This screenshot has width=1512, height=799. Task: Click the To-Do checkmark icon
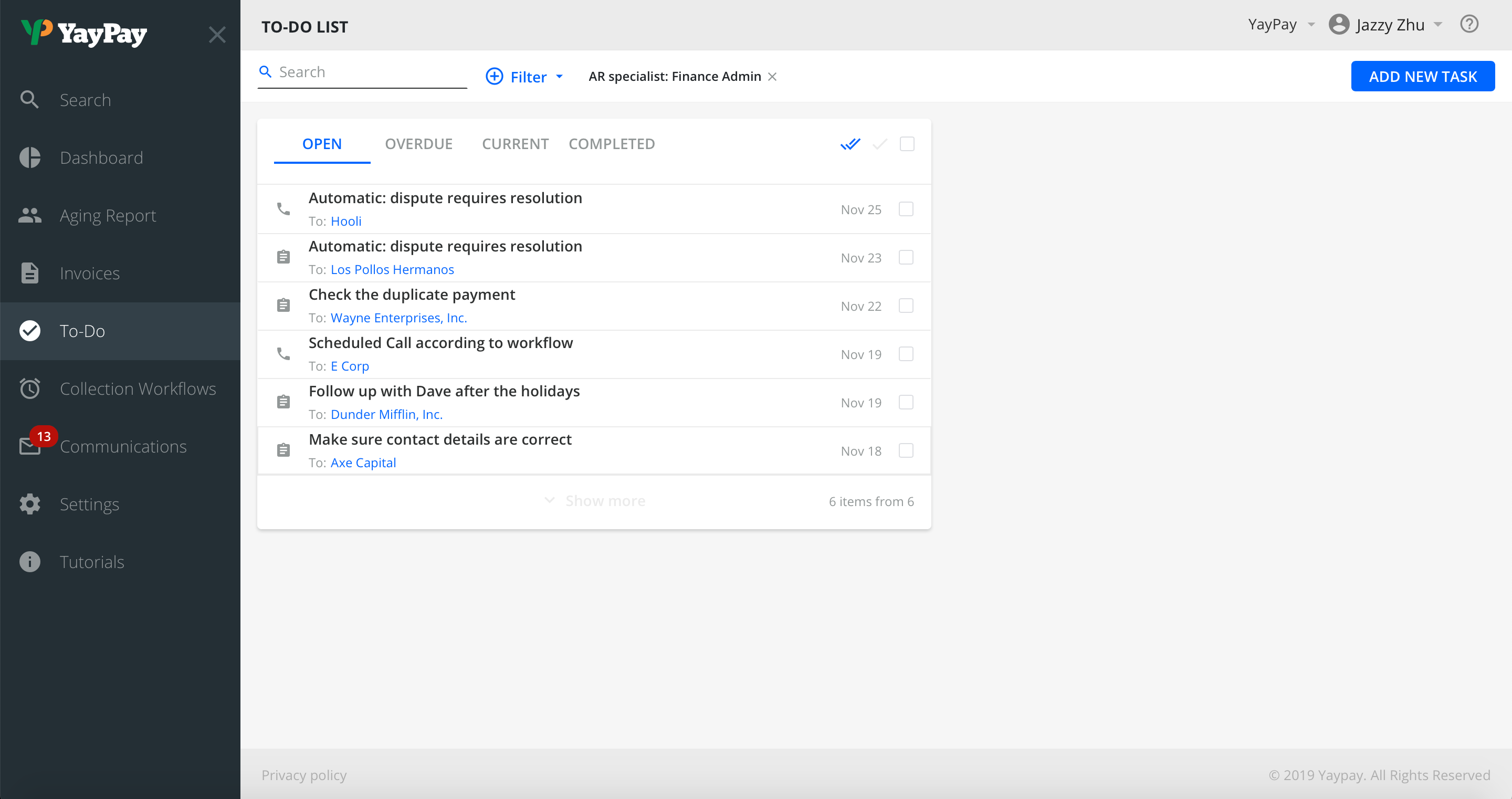(x=29, y=331)
